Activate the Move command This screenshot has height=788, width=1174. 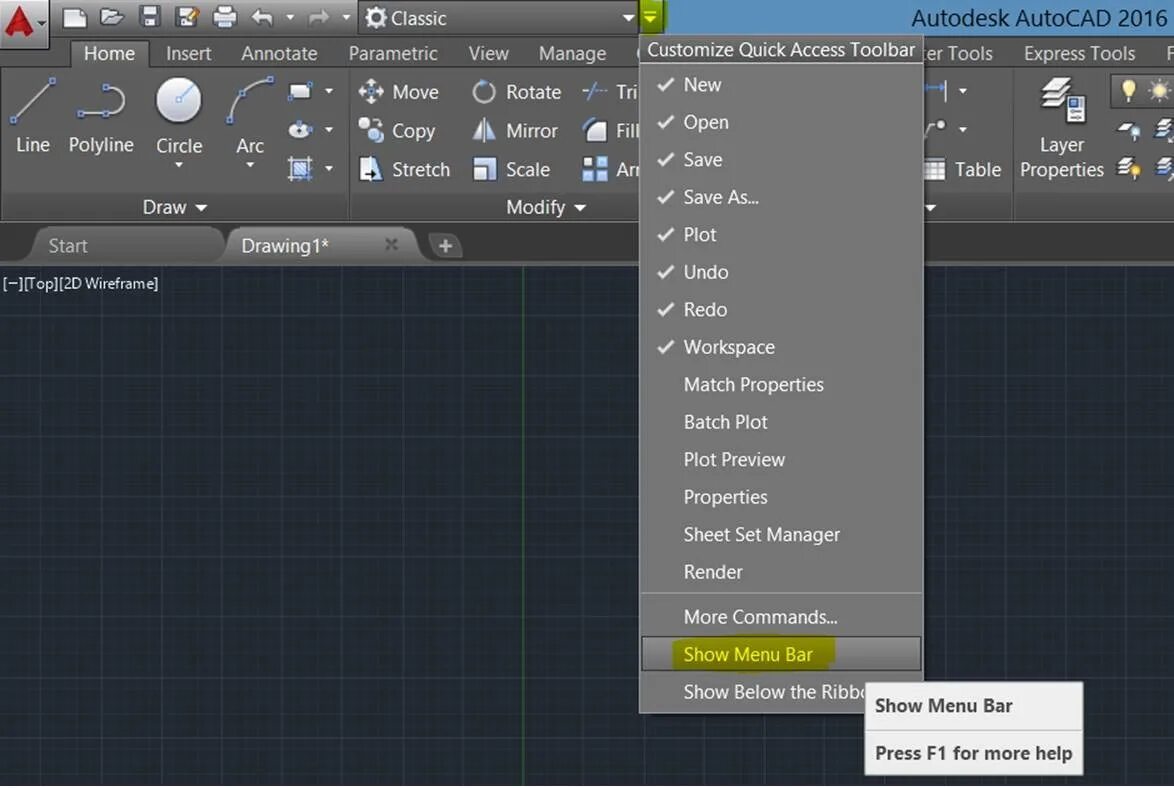pos(398,92)
